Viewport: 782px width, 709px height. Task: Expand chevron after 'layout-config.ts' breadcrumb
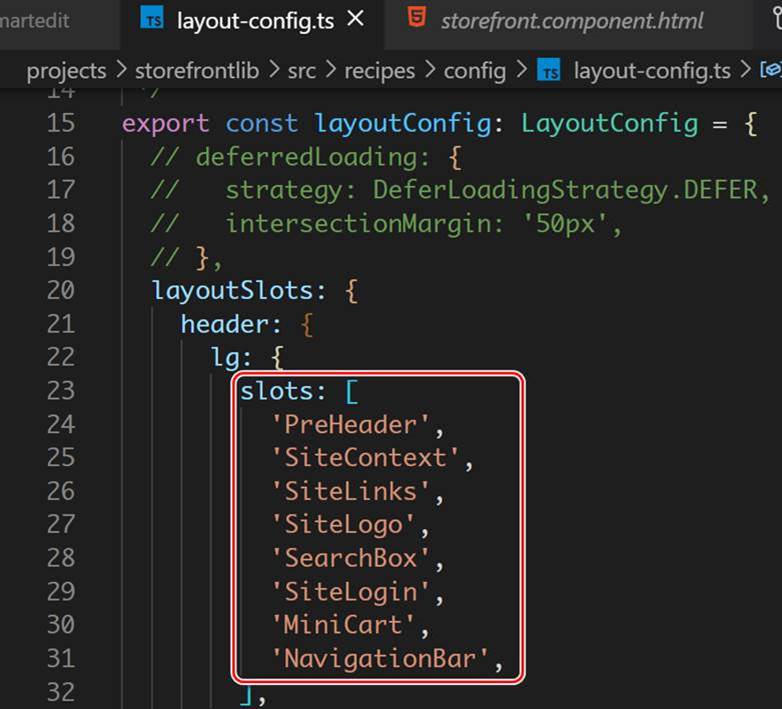[x=745, y=70]
